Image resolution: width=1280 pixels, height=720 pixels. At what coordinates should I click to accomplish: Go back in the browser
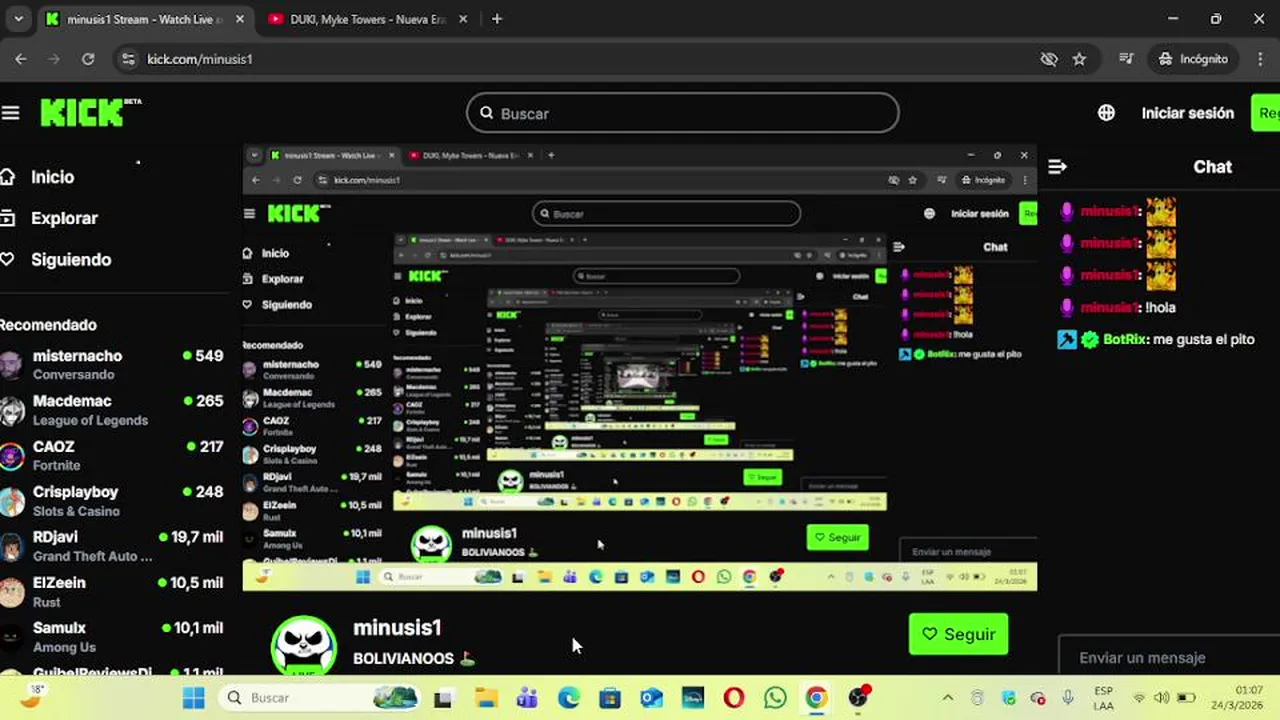point(21,59)
